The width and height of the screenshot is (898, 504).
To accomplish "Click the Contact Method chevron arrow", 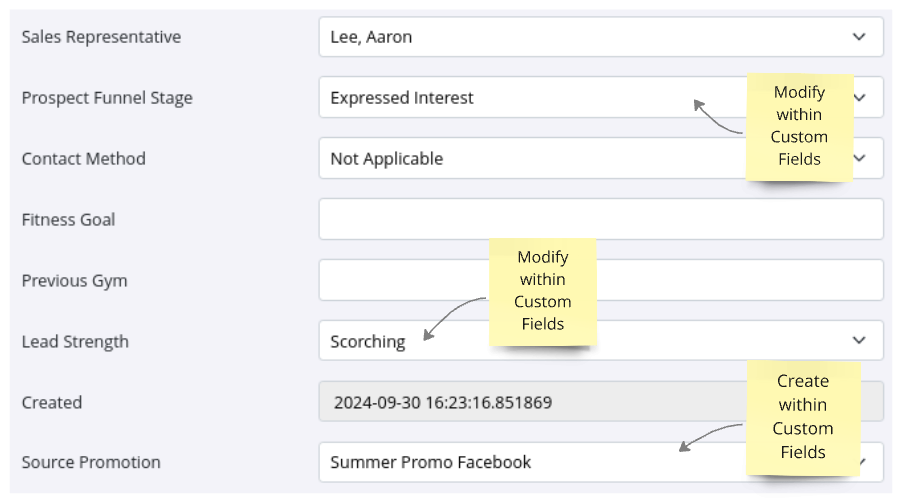I will [x=860, y=158].
